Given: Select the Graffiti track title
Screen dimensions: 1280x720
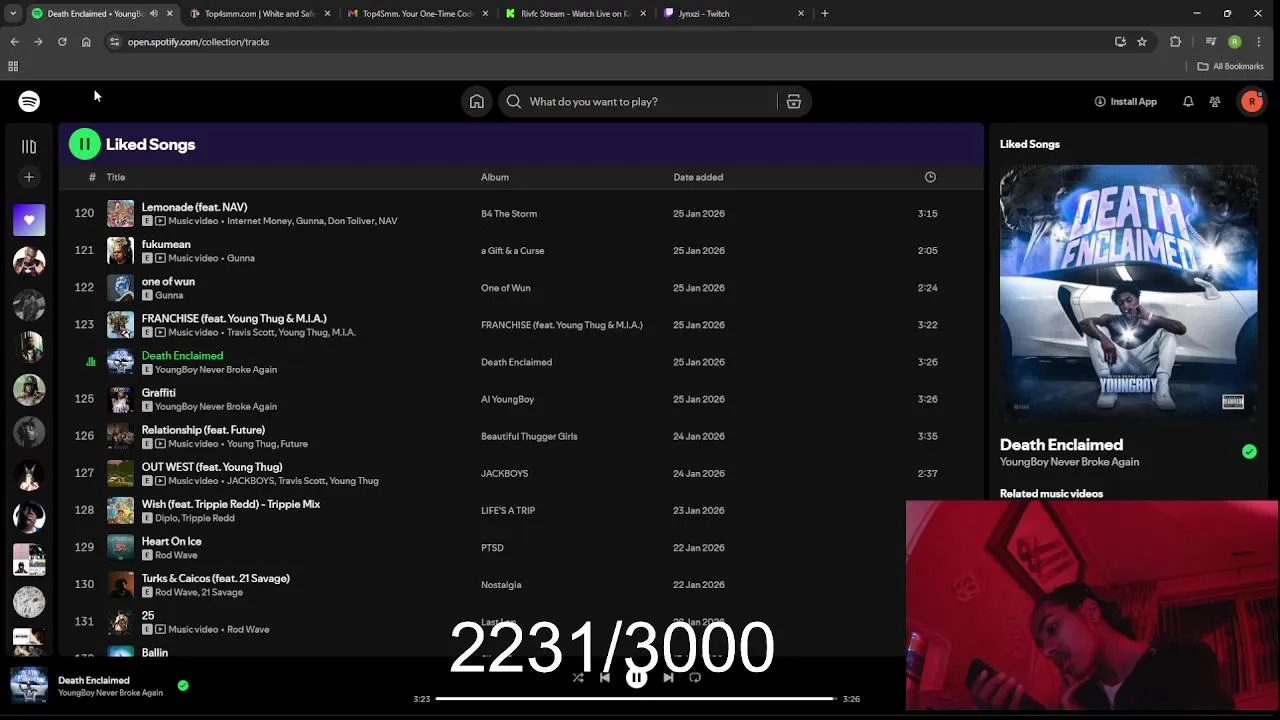Looking at the screenshot, I should [158, 393].
